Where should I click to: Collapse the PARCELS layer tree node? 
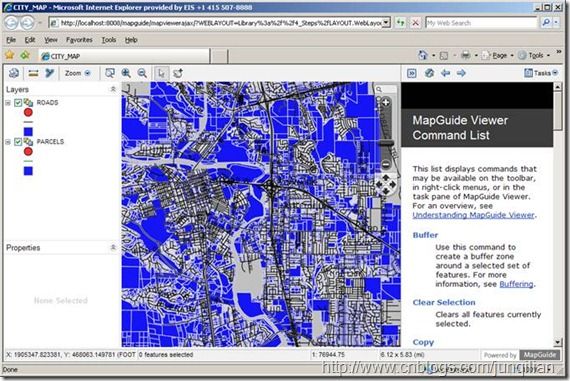click(x=8, y=142)
